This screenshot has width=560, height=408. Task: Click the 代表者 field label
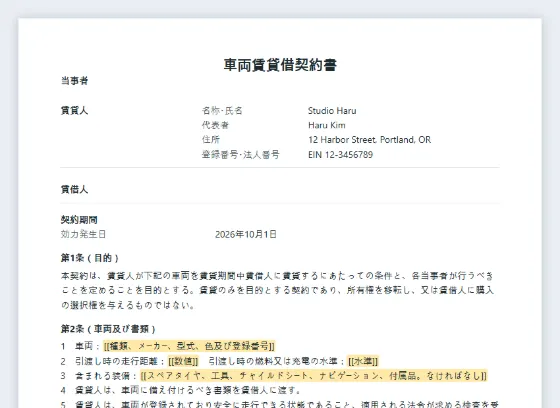(215, 125)
